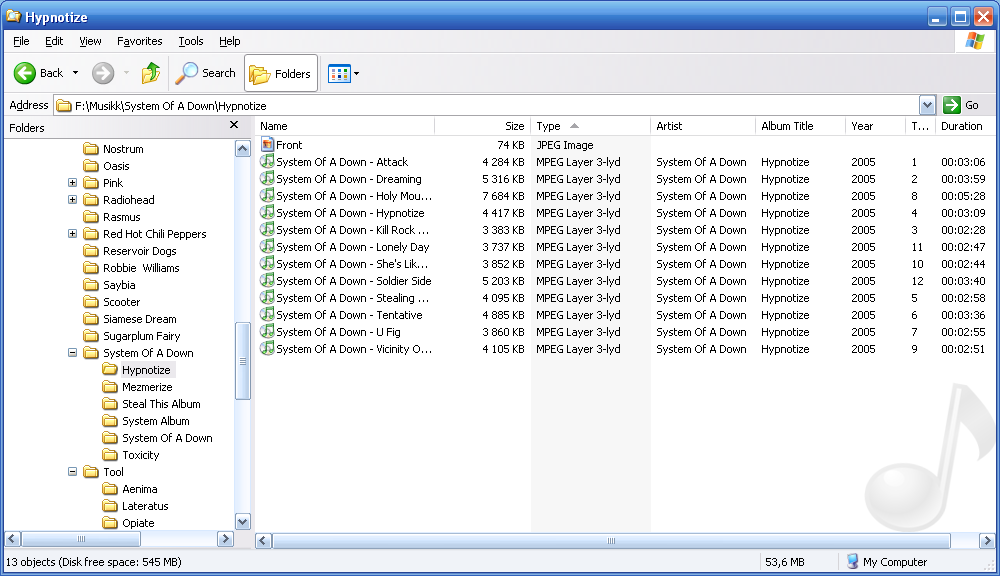Click the file list horizontal scroll-right arrow

tap(987, 541)
